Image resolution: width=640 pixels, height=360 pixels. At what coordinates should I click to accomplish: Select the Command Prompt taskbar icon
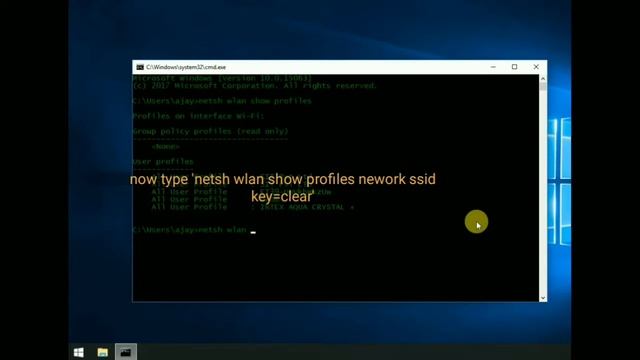126,352
